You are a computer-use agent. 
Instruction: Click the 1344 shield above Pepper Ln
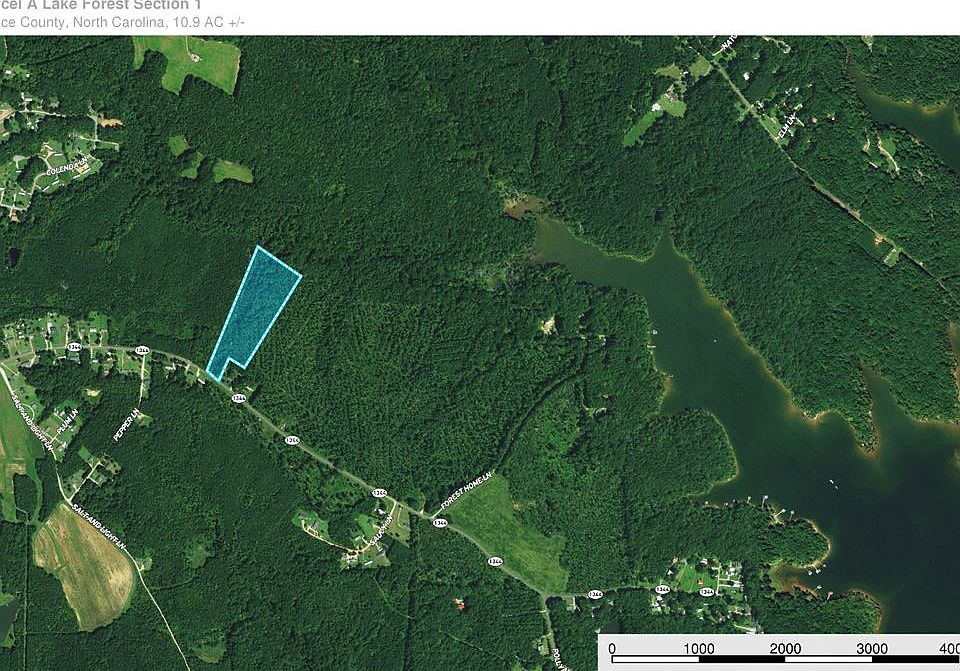click(142, 350)
